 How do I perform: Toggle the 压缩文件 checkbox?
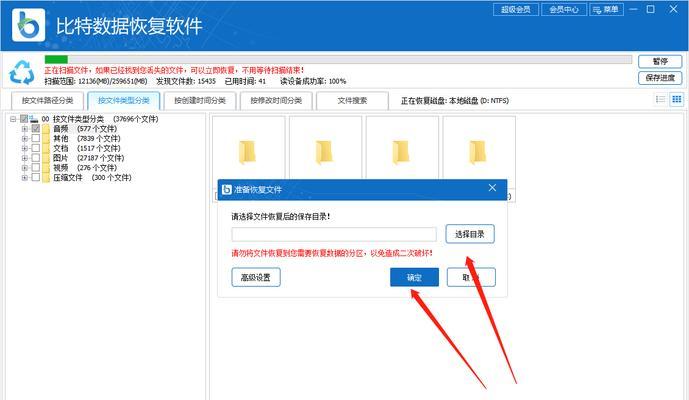pos(36,177)
